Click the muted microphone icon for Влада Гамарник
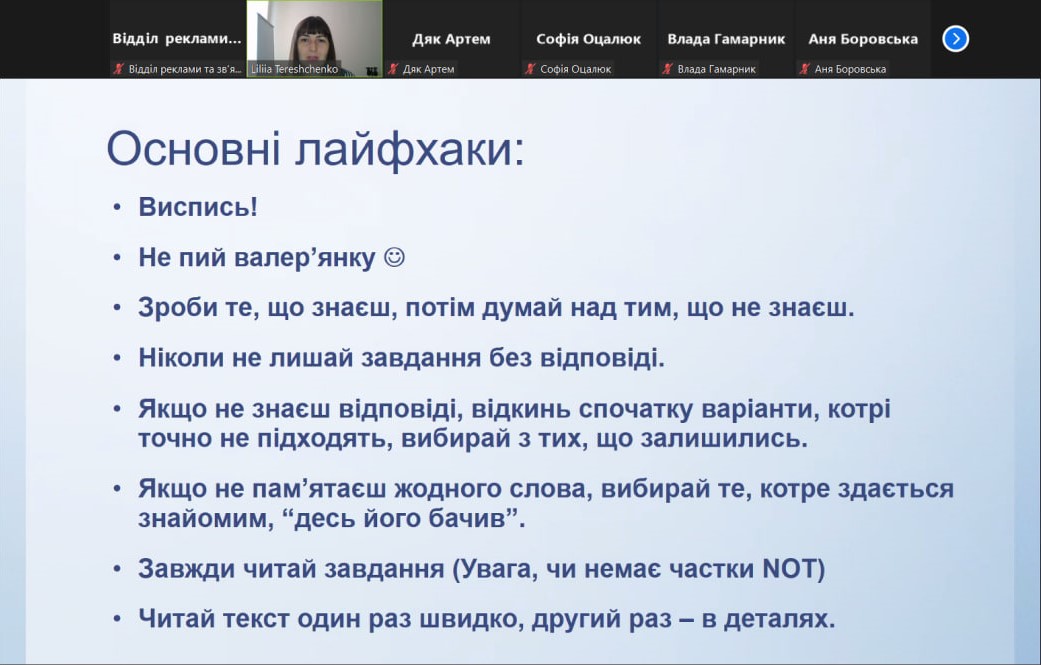Screen dimensions: 1041x665 [667, 69]
